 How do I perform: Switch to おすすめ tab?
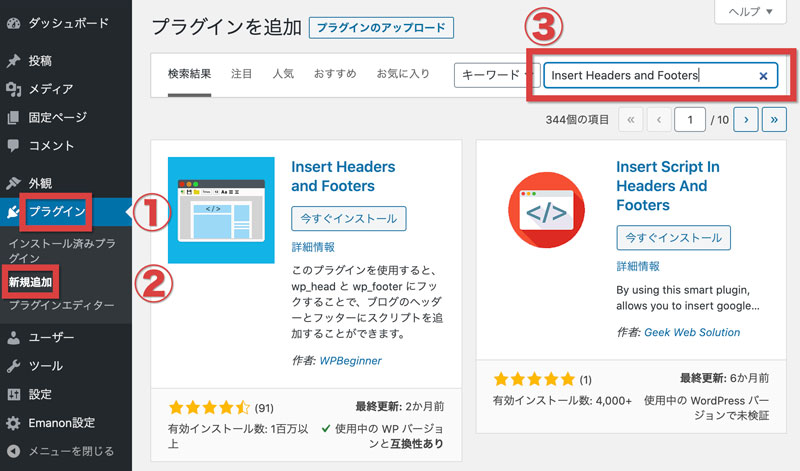(x=335, y=74)
